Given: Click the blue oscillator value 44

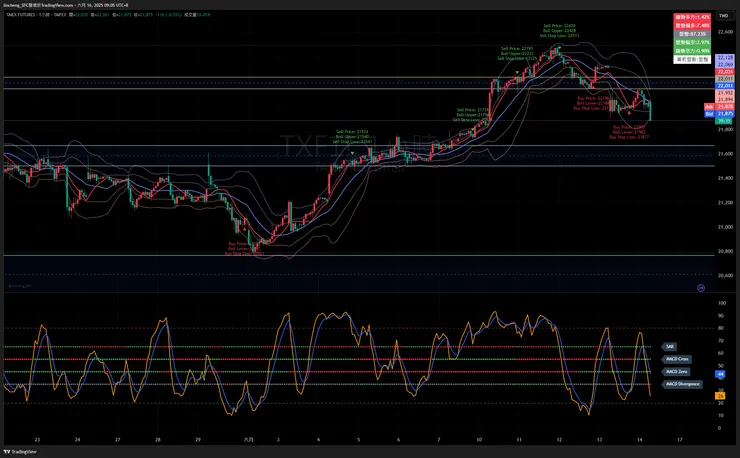Looking at the screenshot, I should coord(720,374).
